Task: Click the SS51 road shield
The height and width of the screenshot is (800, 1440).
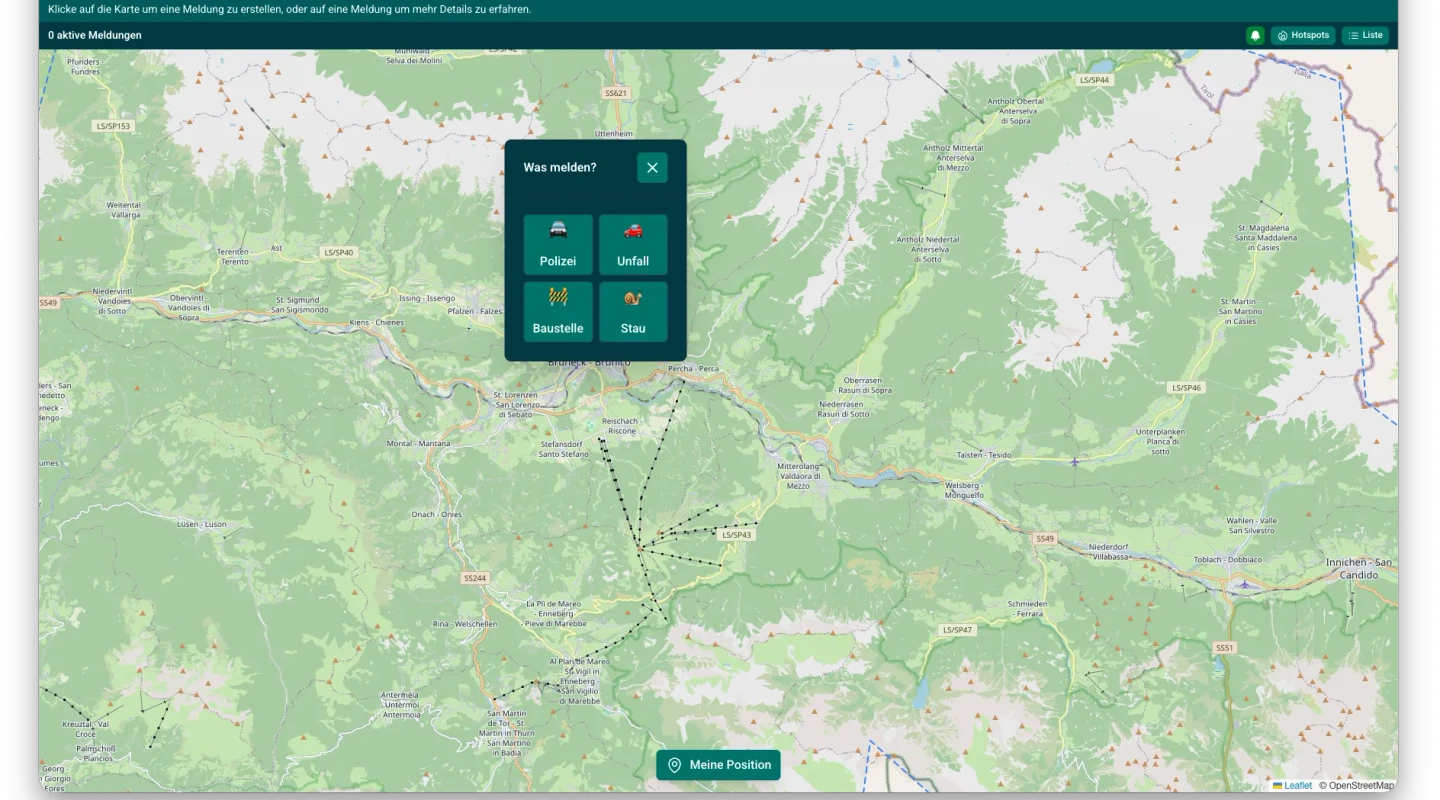Action: pyautogui.click(x=1225, y=648)
